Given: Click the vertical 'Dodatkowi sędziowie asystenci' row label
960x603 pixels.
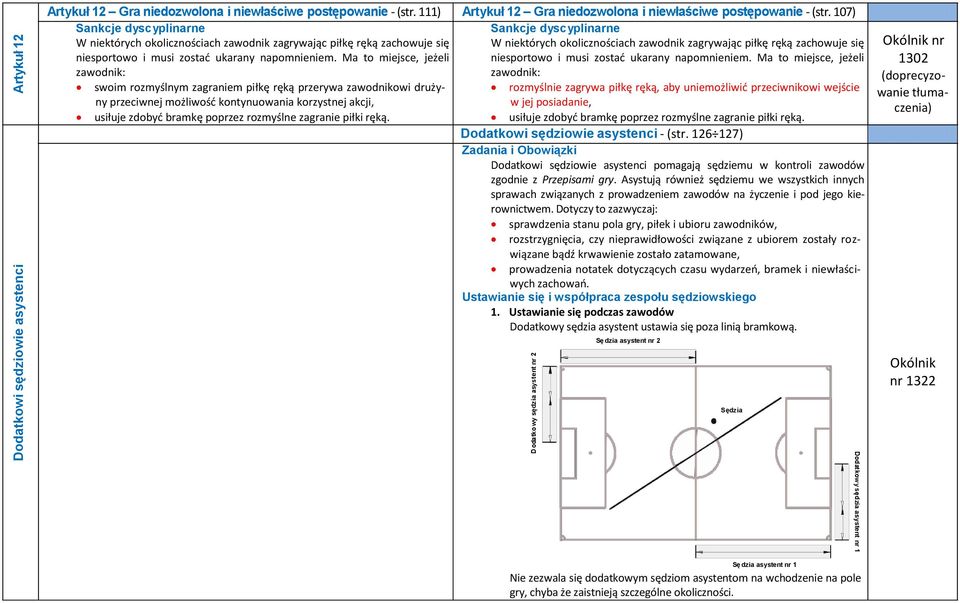Looking at the screenshot, I should (19, 362).
